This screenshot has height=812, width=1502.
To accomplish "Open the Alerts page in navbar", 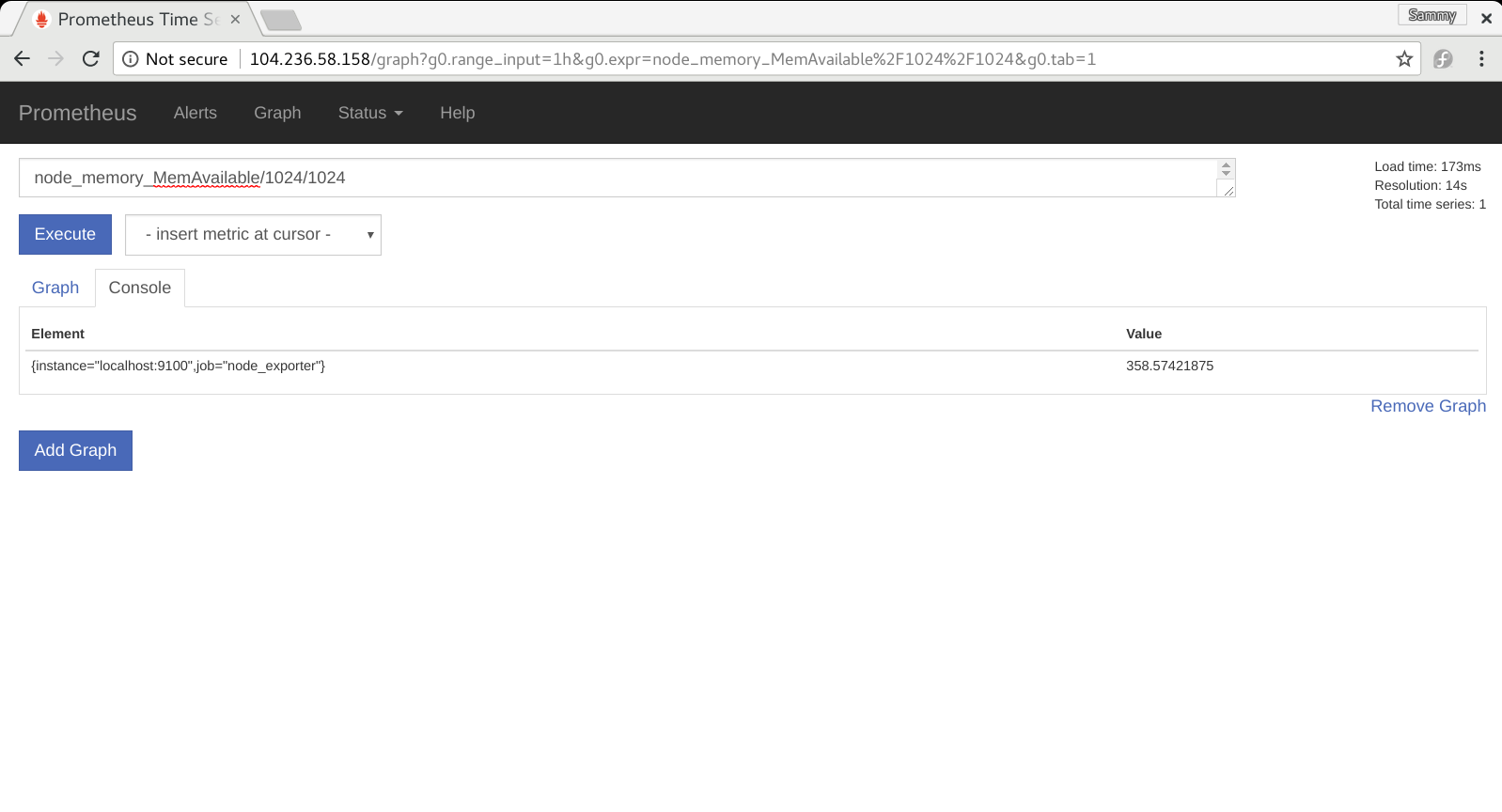I will click(x=196, y=113).
